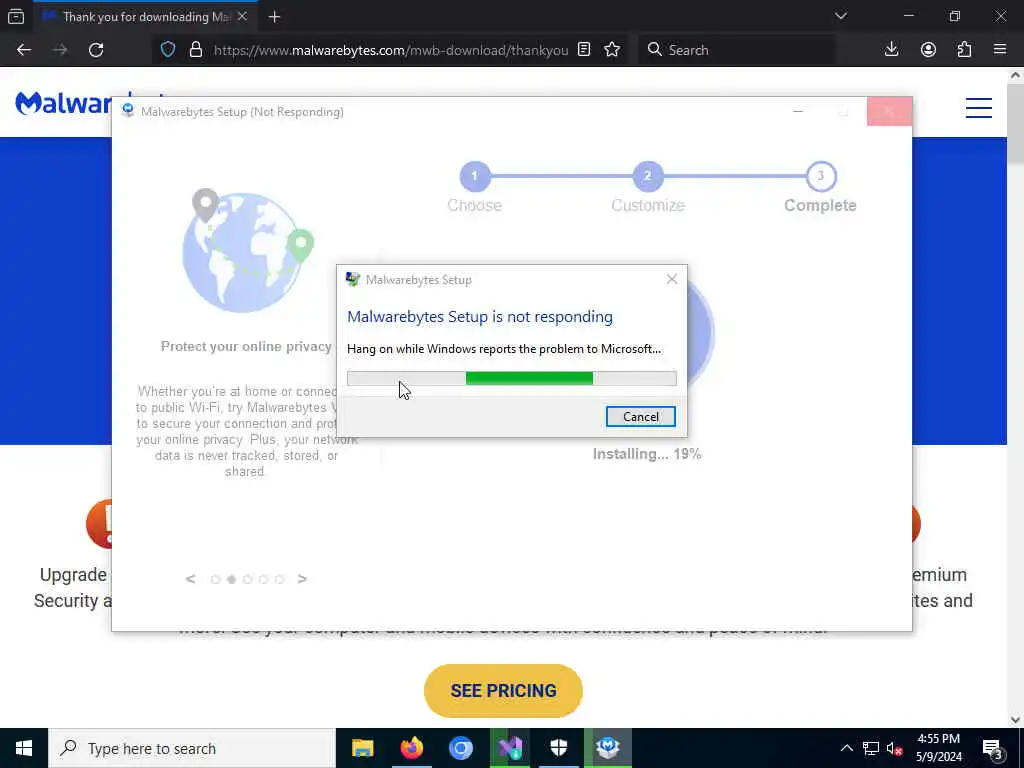1024x768 pixels.
Task: Click Protect your online privacy heading
Action: [246, 346]
